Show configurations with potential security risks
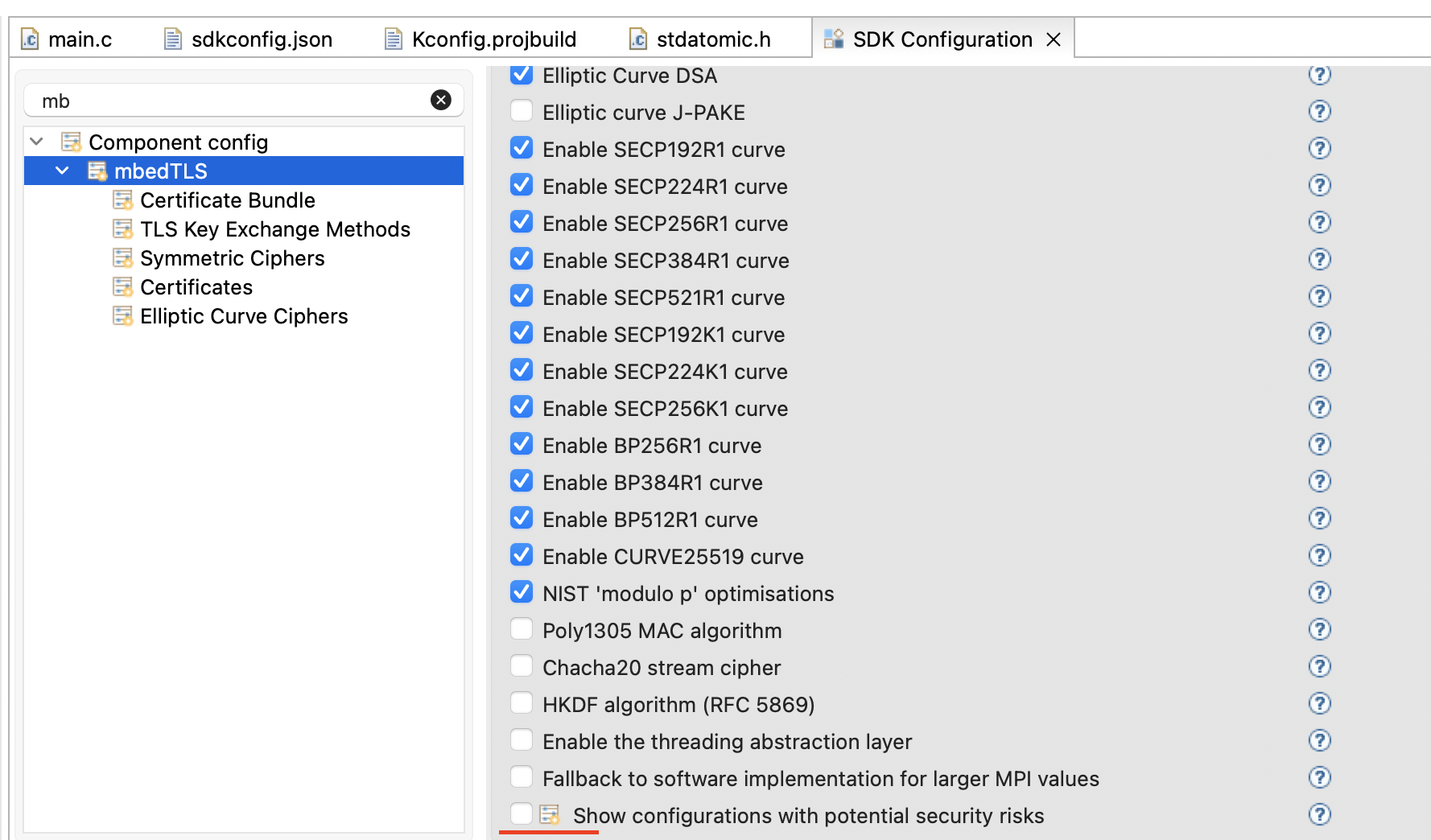 point(522,814)
